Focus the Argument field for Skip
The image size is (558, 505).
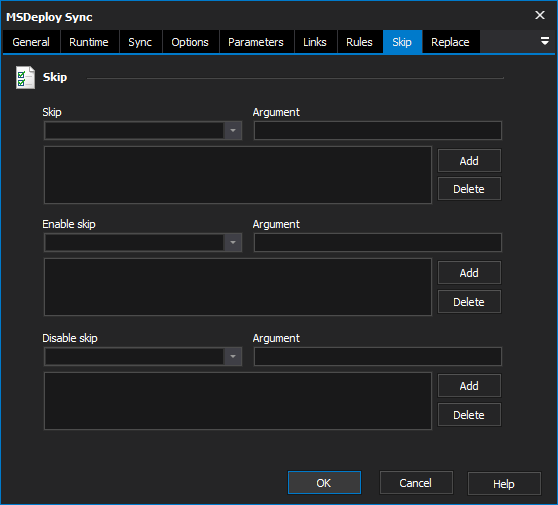pos(378,131)
